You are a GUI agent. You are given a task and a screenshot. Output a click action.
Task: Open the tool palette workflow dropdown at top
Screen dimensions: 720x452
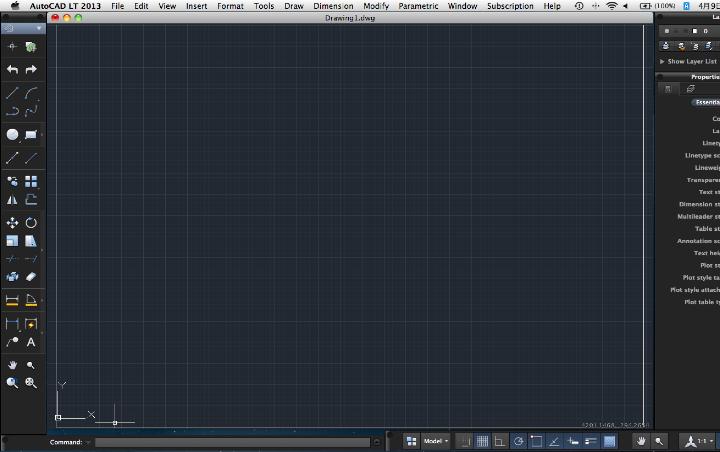click(22, 28)
